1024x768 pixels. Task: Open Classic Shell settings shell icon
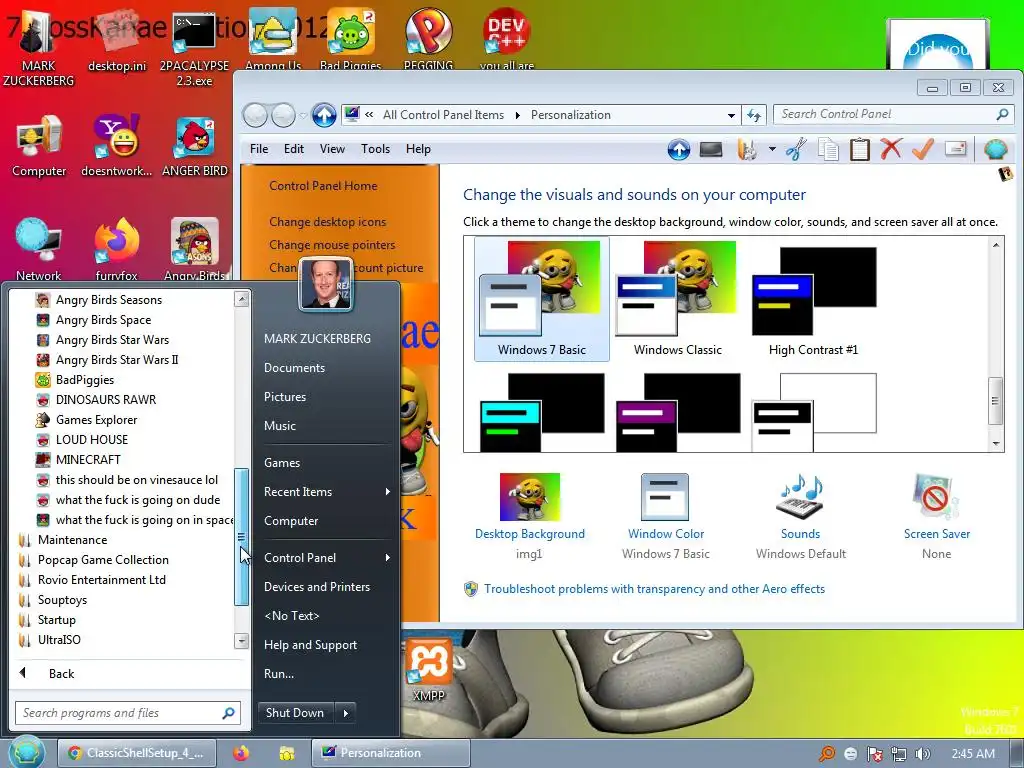[x=995, y=150]
